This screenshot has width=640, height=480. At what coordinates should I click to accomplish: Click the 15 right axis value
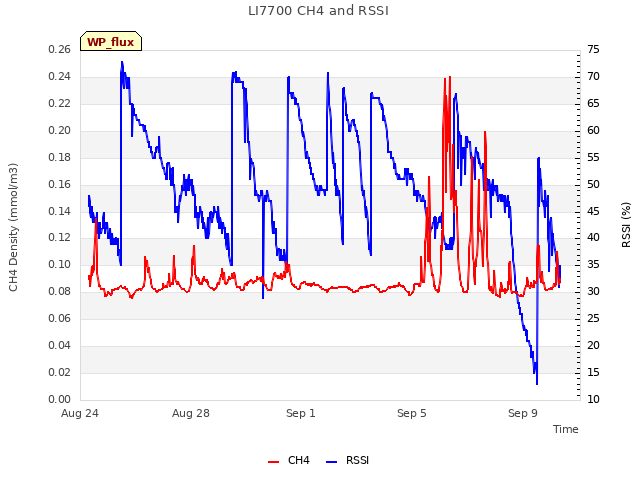[593, 372]
